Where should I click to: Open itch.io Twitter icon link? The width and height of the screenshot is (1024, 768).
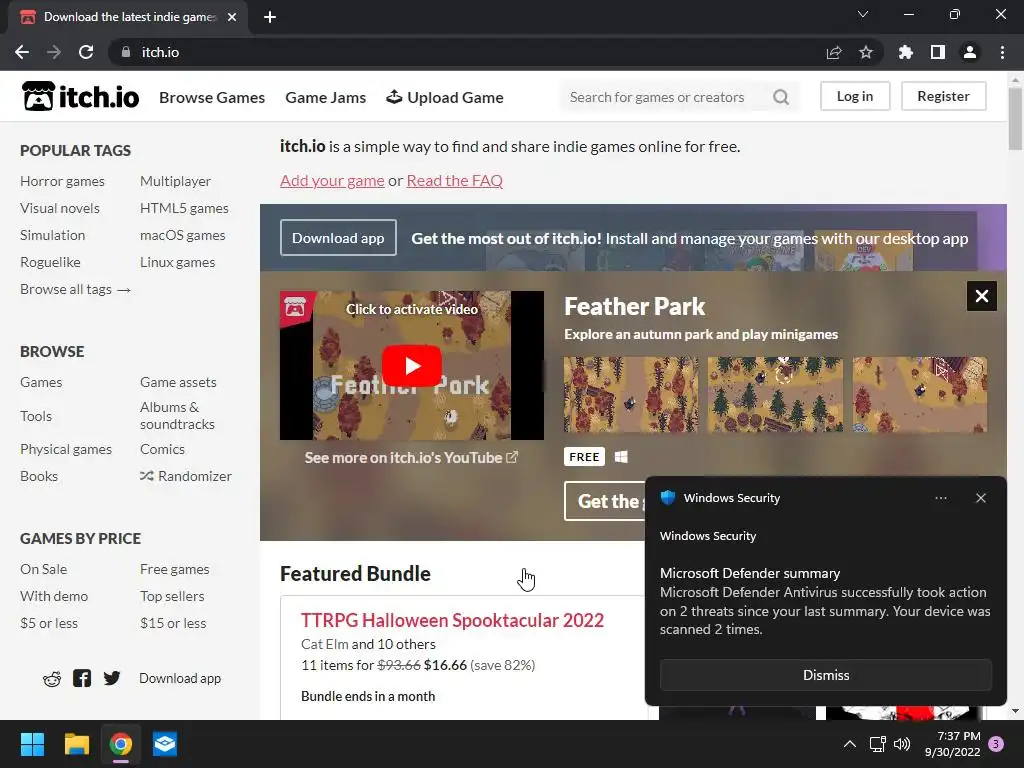[112, 679]
